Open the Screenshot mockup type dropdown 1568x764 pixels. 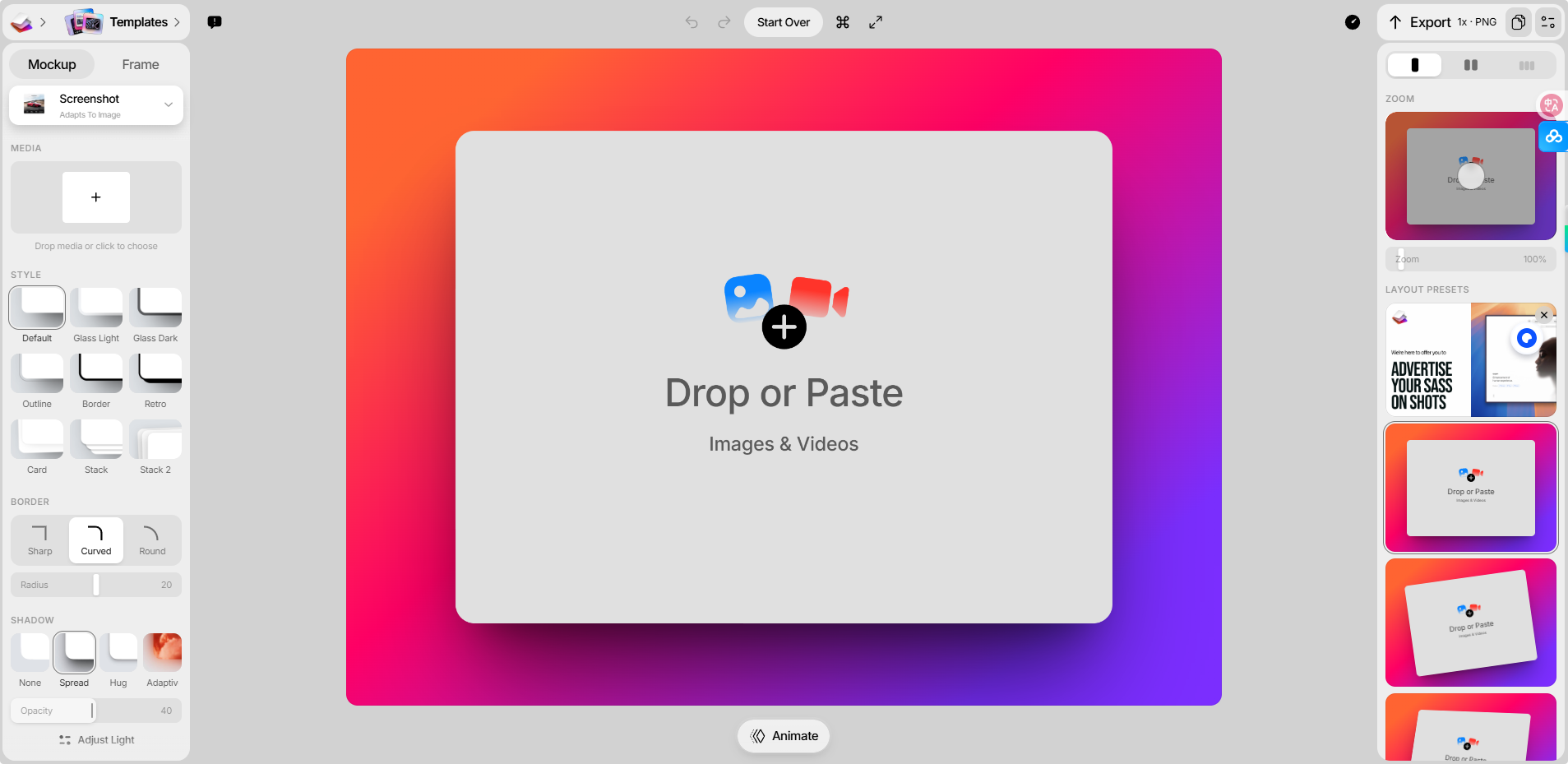coord(96,105)
